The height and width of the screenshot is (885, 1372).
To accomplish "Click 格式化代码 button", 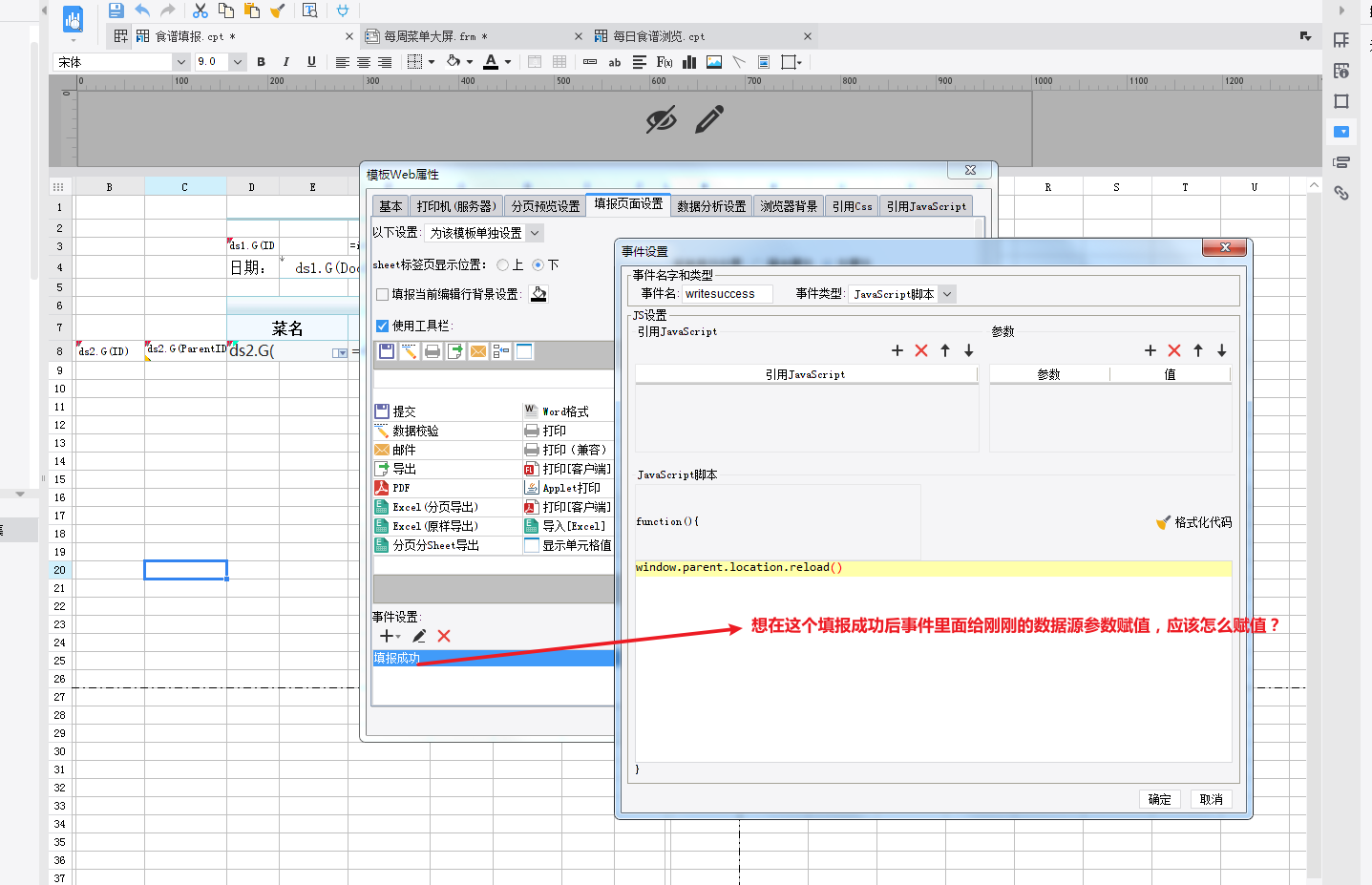I will tap(1193, 522).
